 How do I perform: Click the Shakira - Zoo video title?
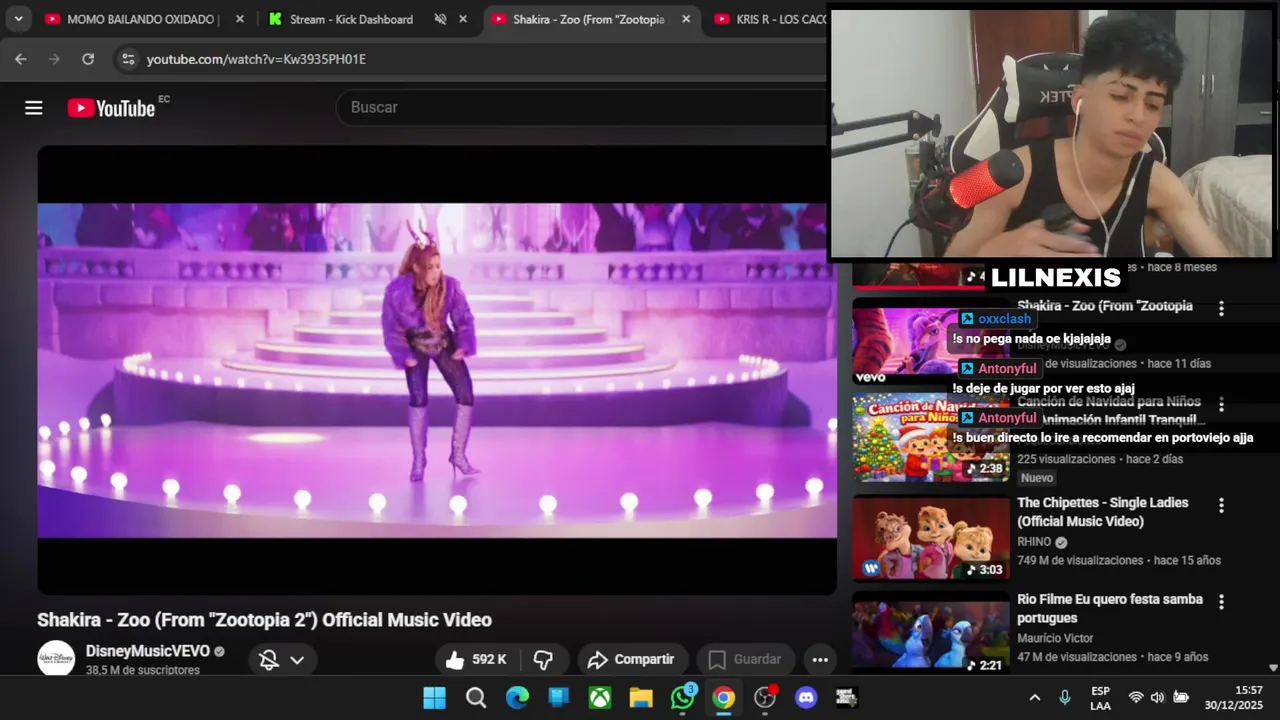(x=264, y=620)
